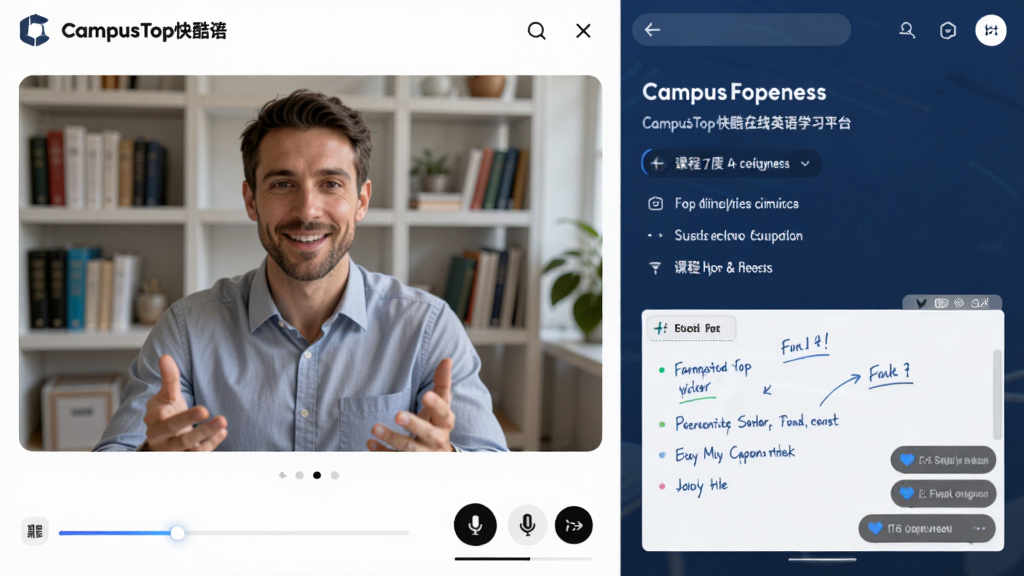Select the last grey carousel dot
1024x576 pixels.
334,475
